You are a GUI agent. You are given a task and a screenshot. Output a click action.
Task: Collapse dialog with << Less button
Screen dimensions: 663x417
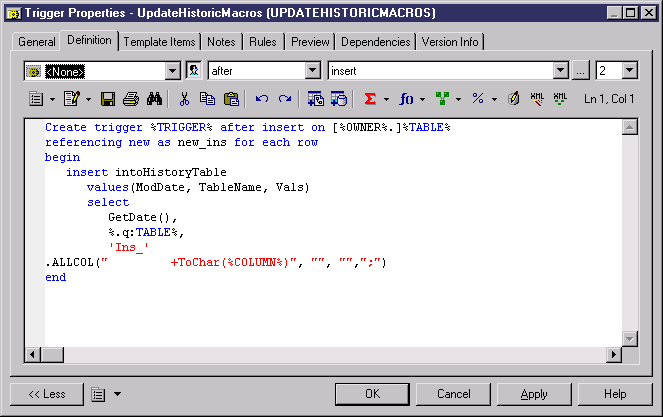pyautogui.click(x=47, y=394)
